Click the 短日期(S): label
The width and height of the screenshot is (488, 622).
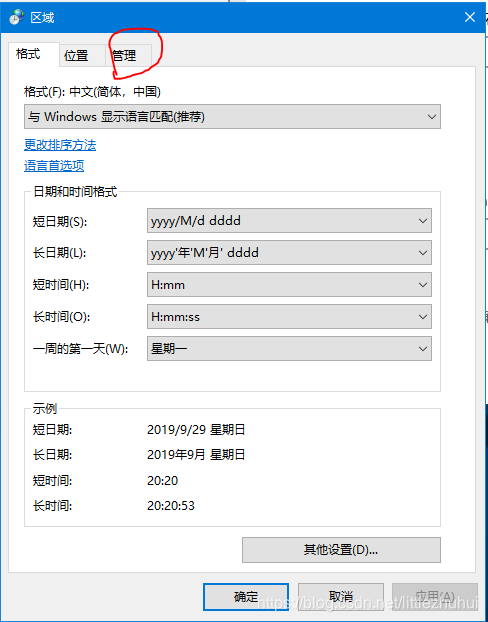[60, 222]
